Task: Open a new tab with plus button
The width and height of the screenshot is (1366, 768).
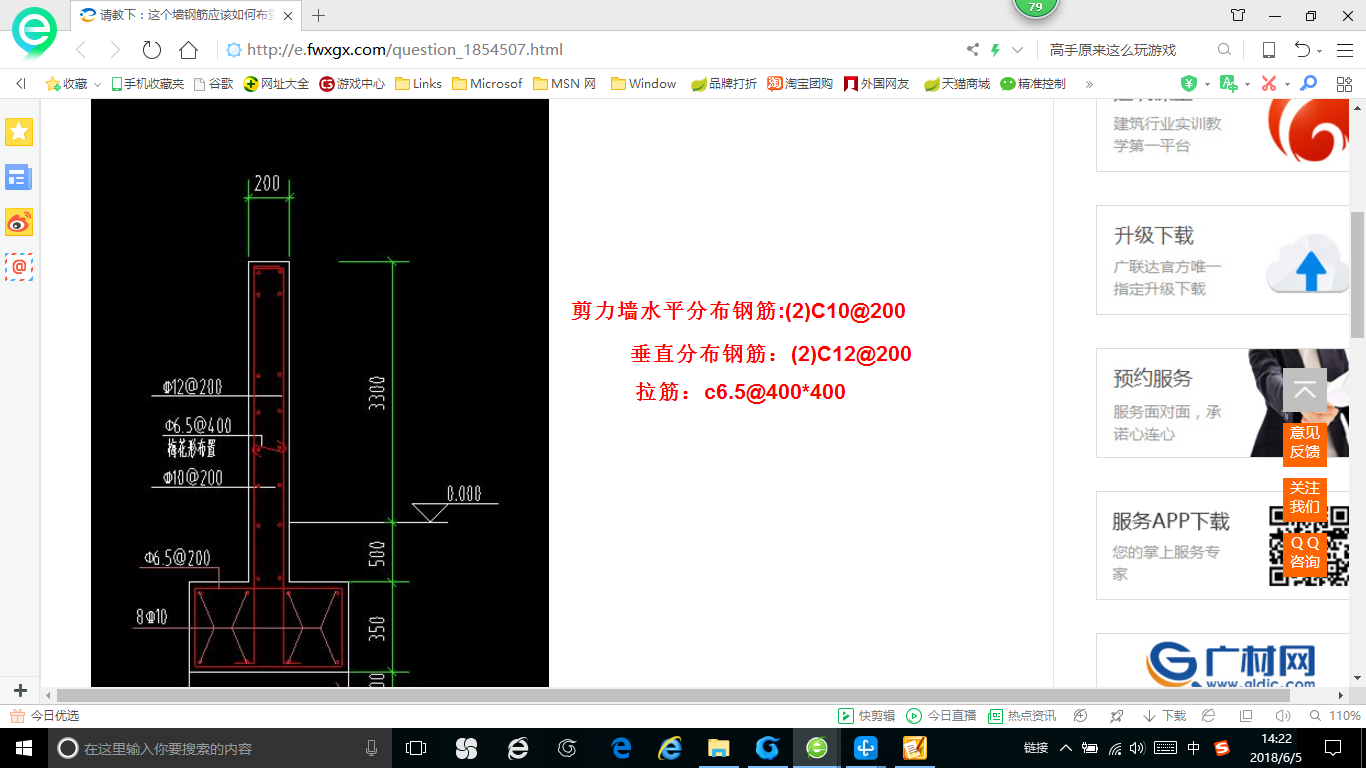Action: [x=319, y=15]
